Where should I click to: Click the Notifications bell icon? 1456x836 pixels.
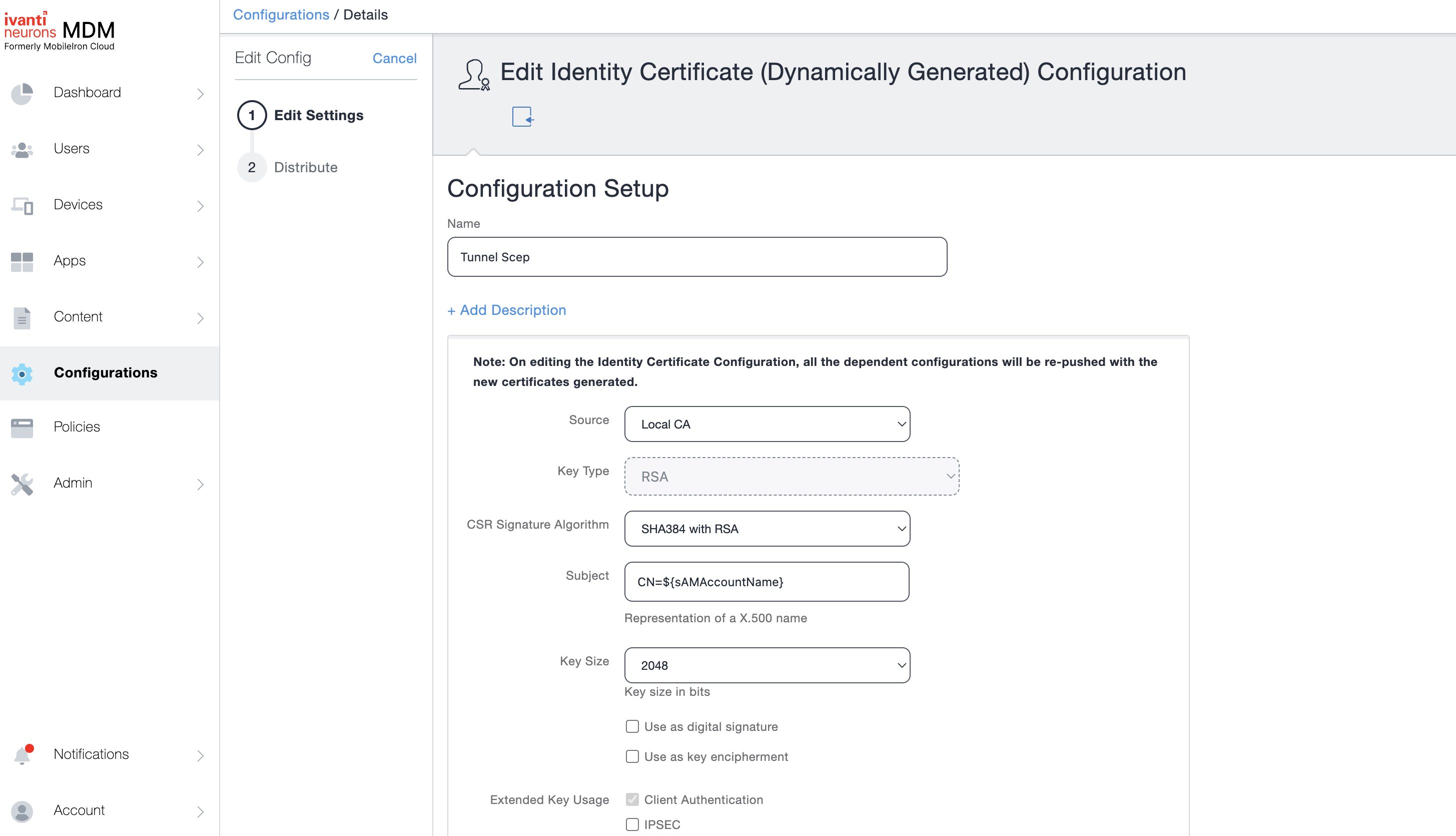coord(22,755)
